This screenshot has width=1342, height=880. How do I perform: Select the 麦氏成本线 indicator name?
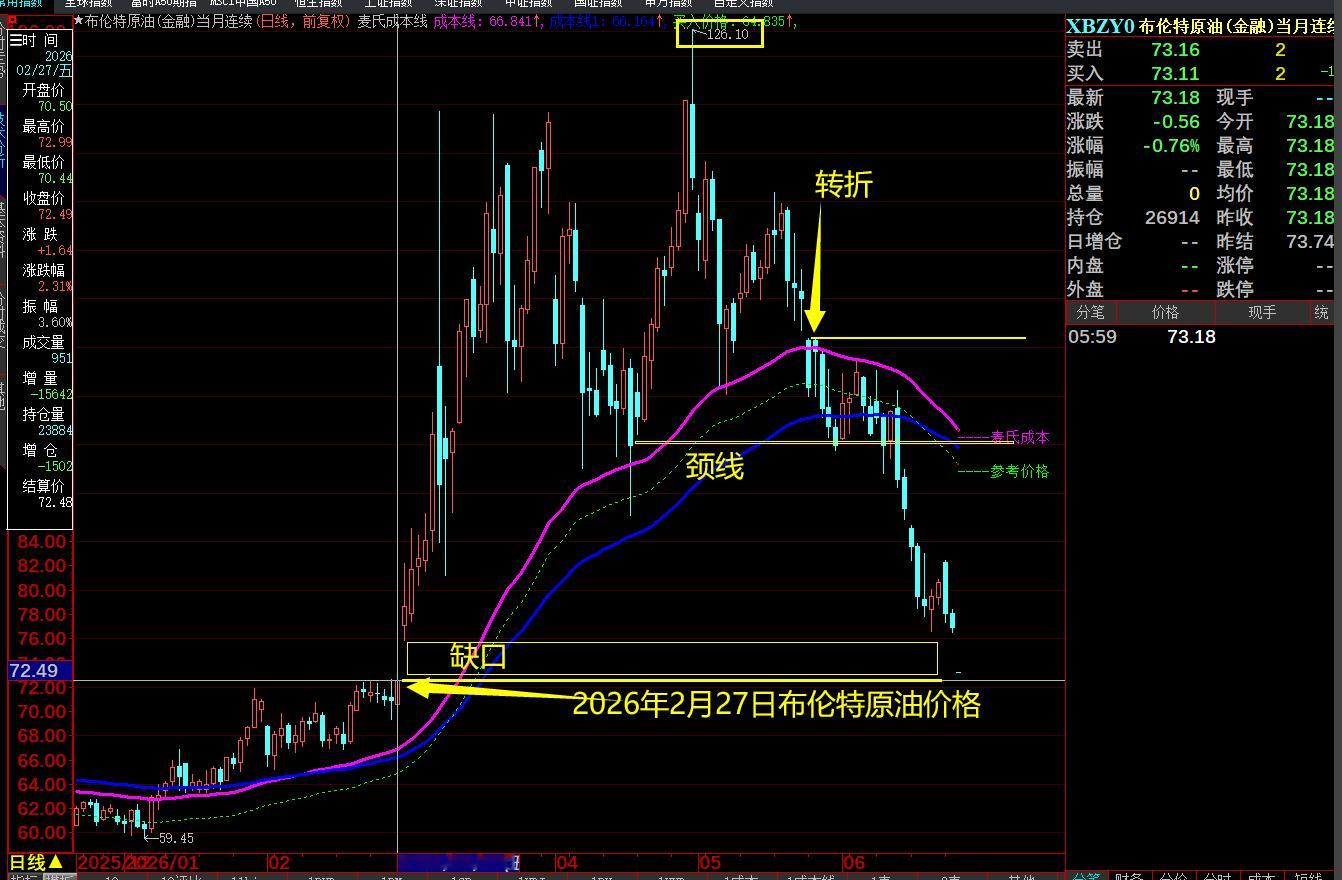coord(392,21)
